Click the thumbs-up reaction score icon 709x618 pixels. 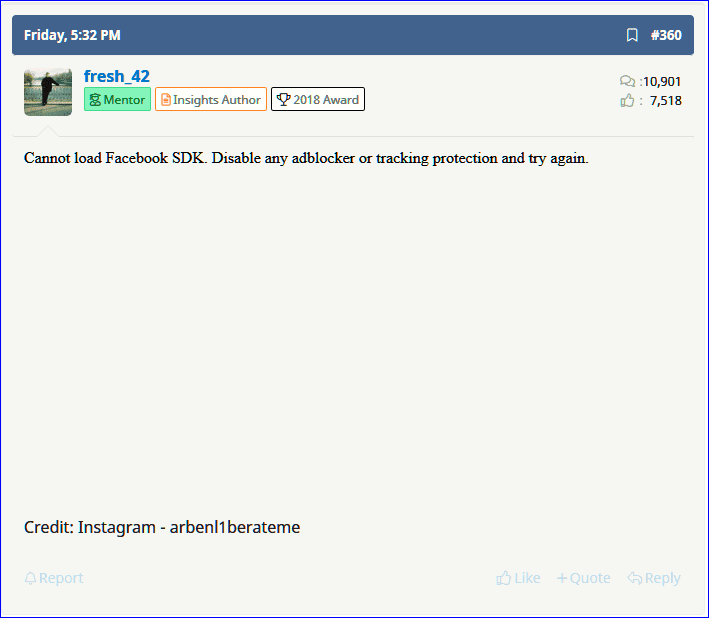tap(627, 100)
